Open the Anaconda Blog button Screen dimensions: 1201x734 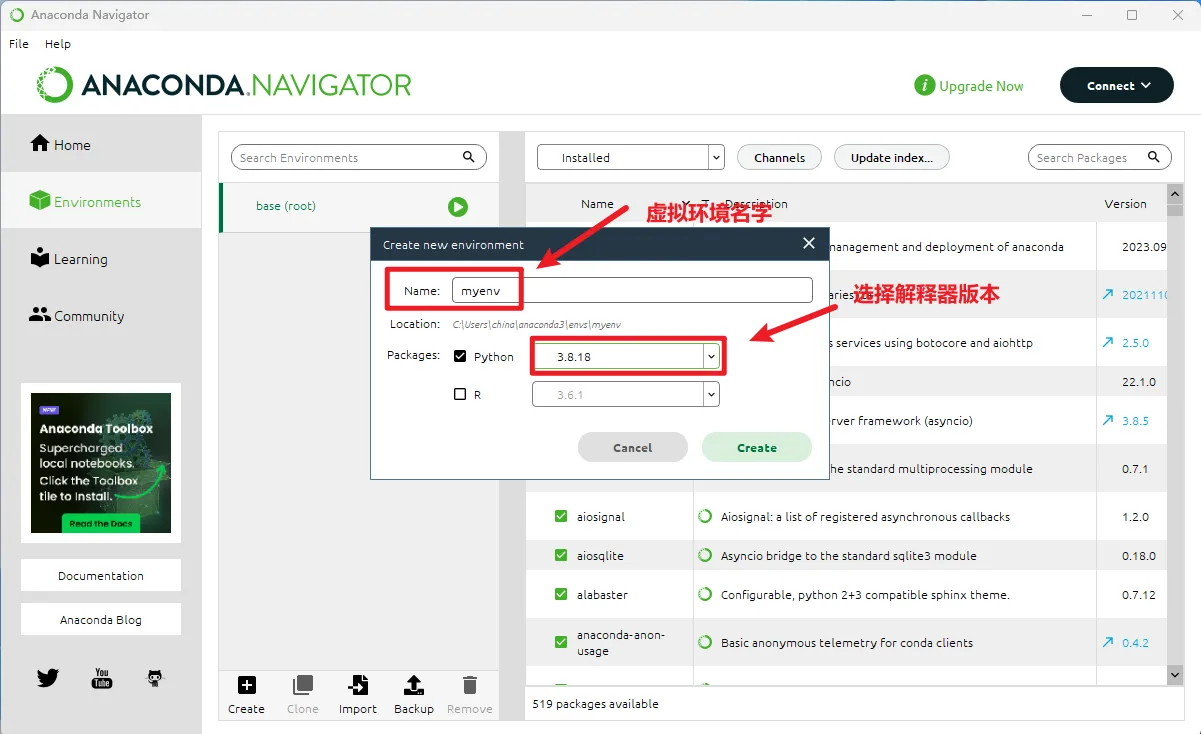pyautogui.click(x=101, y=619)
